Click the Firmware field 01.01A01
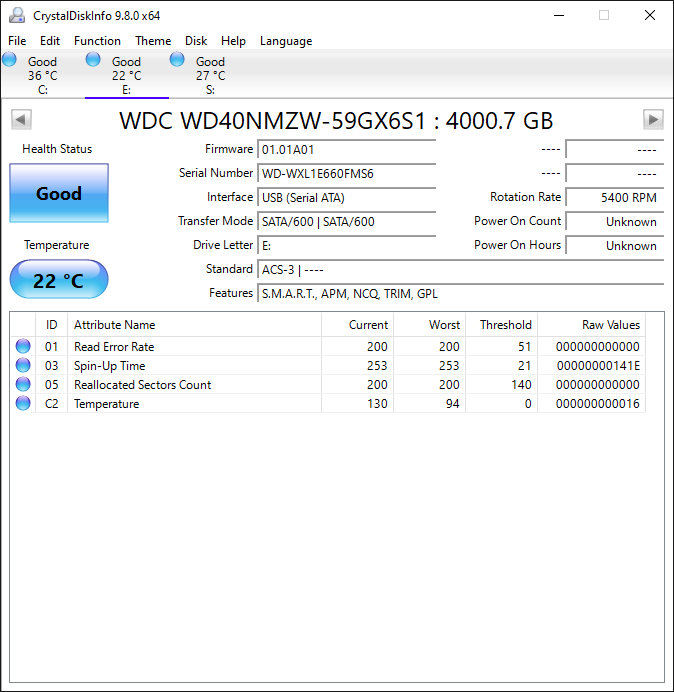Image resolution: width=674 pixels, height=692 pixels. tap(347, 150)
